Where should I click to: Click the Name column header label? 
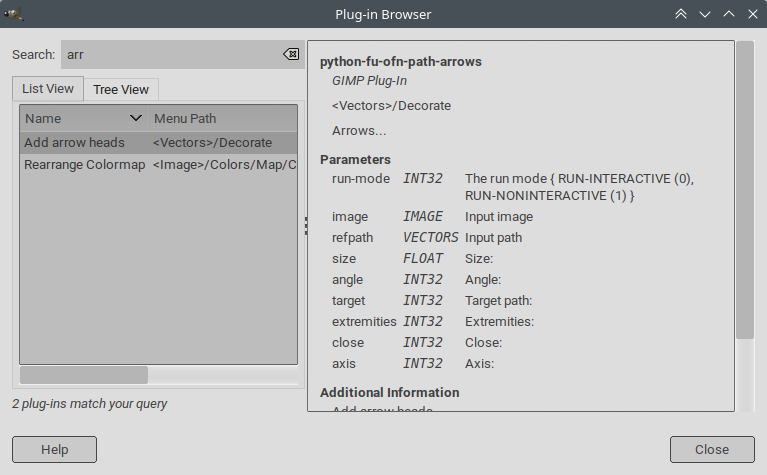click(43, 118)
